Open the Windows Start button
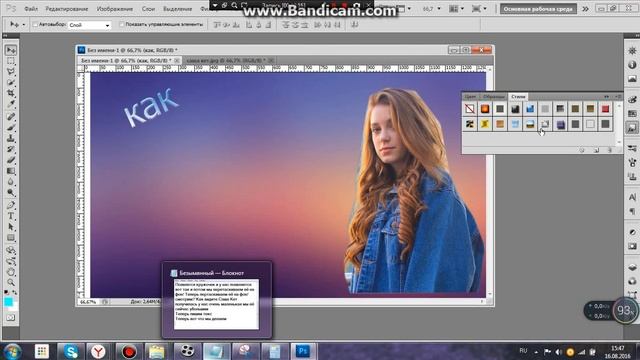The width and height of the screenshot is (640, 360). [x=12, y=351]
